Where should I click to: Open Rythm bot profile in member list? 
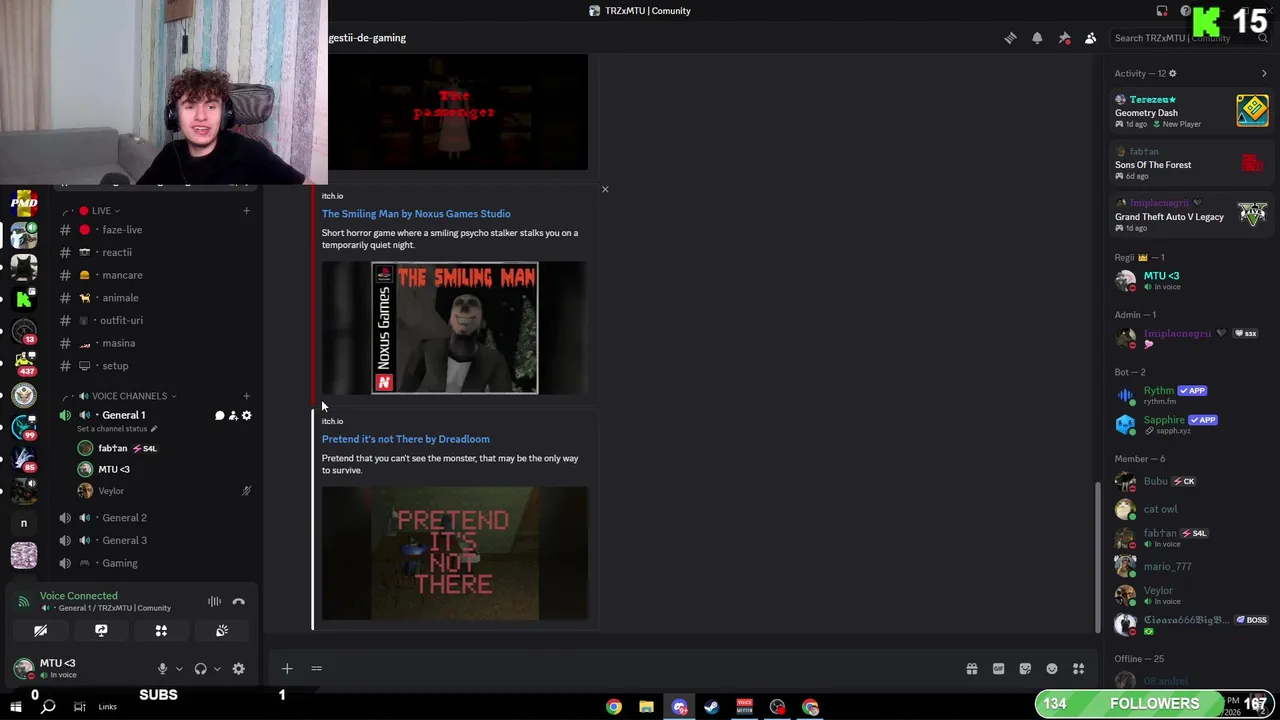coord(1191,395)
